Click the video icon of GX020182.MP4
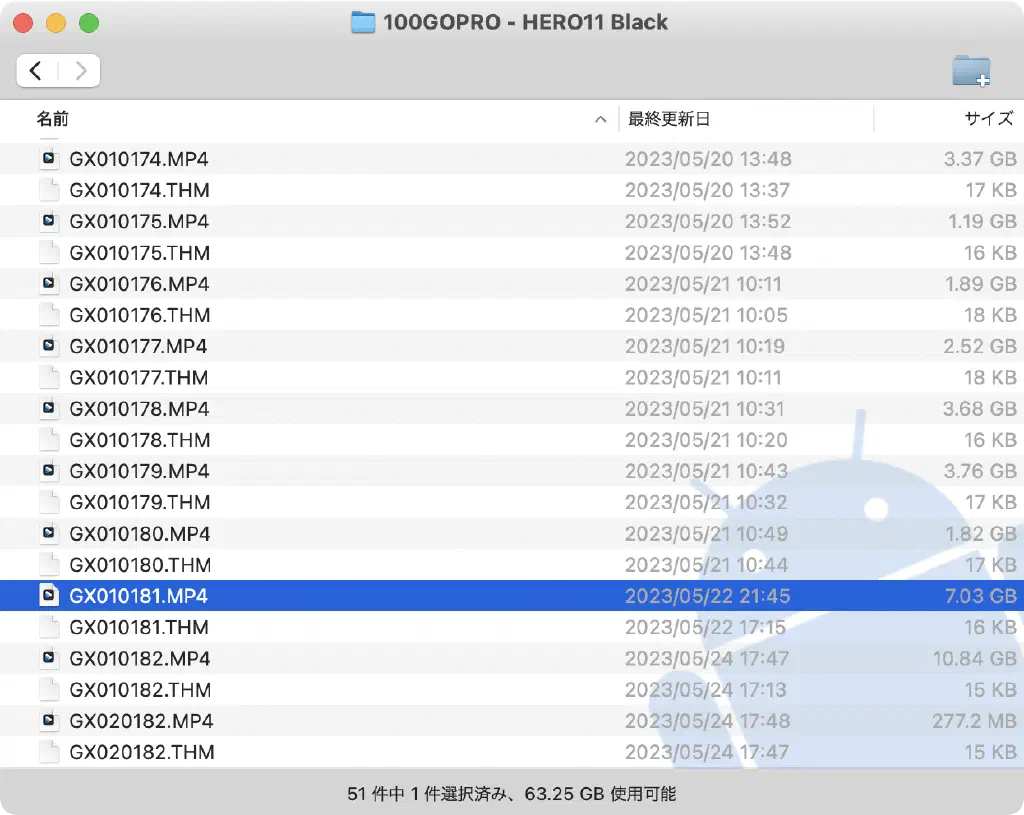The image size is (1024, 815). pos(49,721)
